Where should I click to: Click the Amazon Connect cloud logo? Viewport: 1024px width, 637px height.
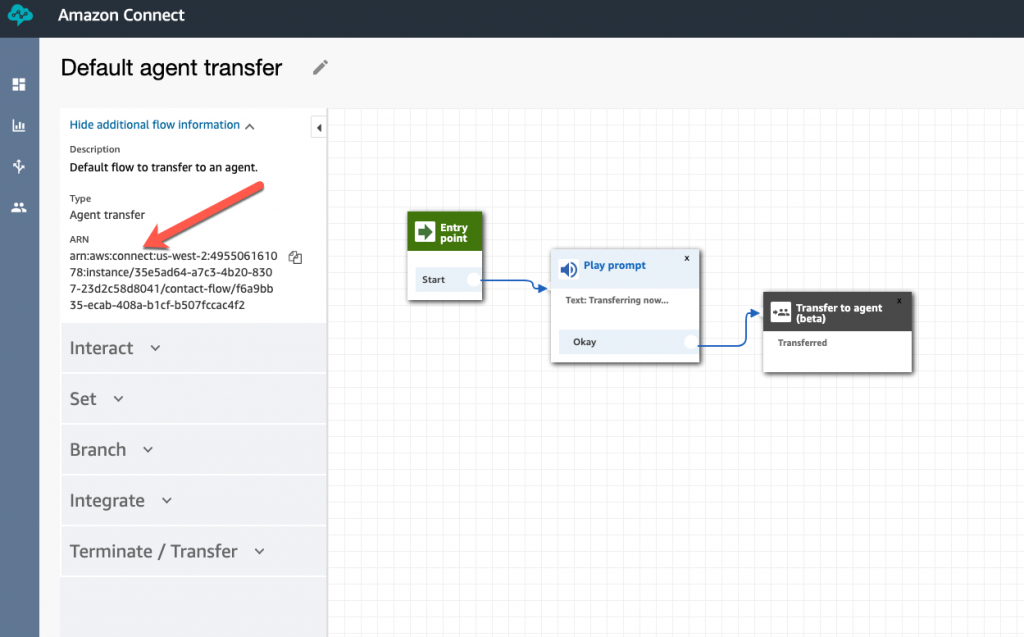[x=19, y=17]
